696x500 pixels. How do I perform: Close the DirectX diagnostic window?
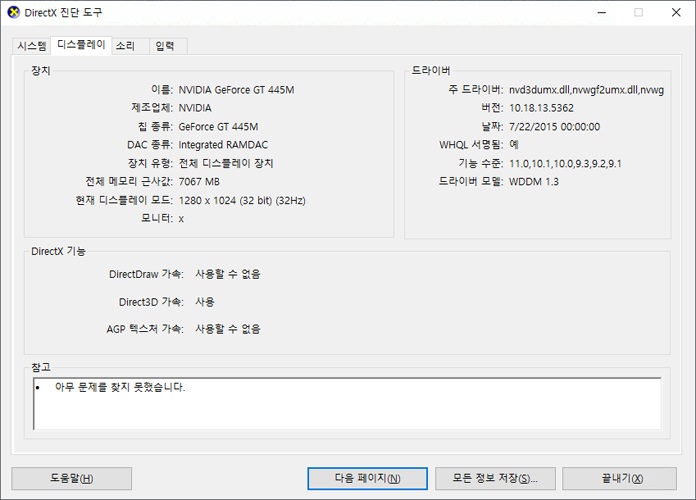pyautogui.click(x=676, y=12)
